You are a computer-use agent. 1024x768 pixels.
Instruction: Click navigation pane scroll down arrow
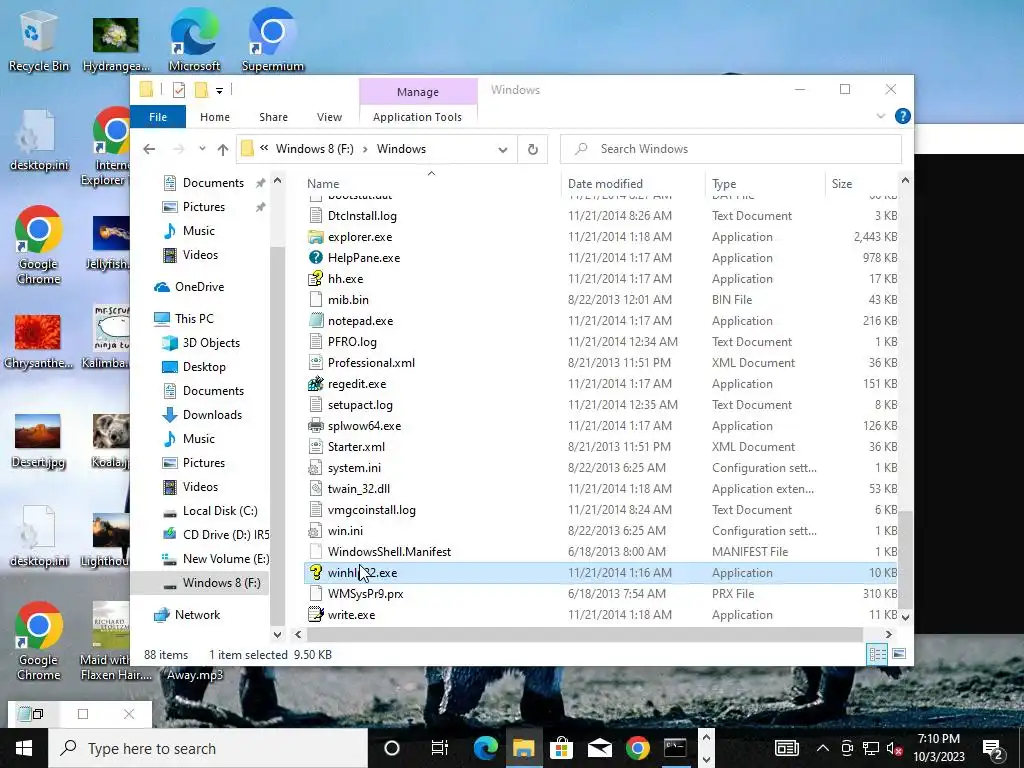pyautogui.click(x=277, y=634)
